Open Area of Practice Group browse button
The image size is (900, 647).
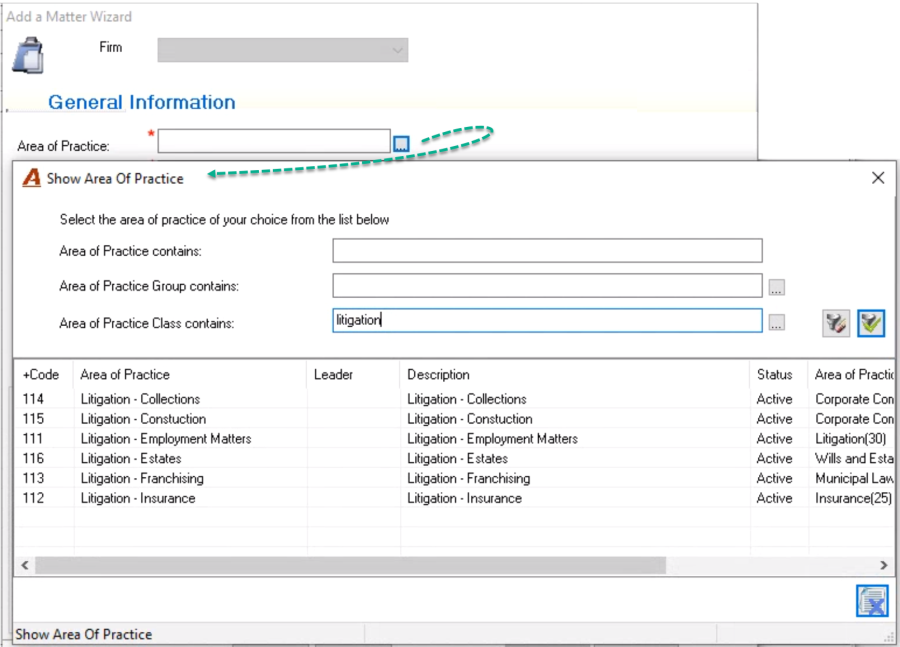(x=777, y=287)
